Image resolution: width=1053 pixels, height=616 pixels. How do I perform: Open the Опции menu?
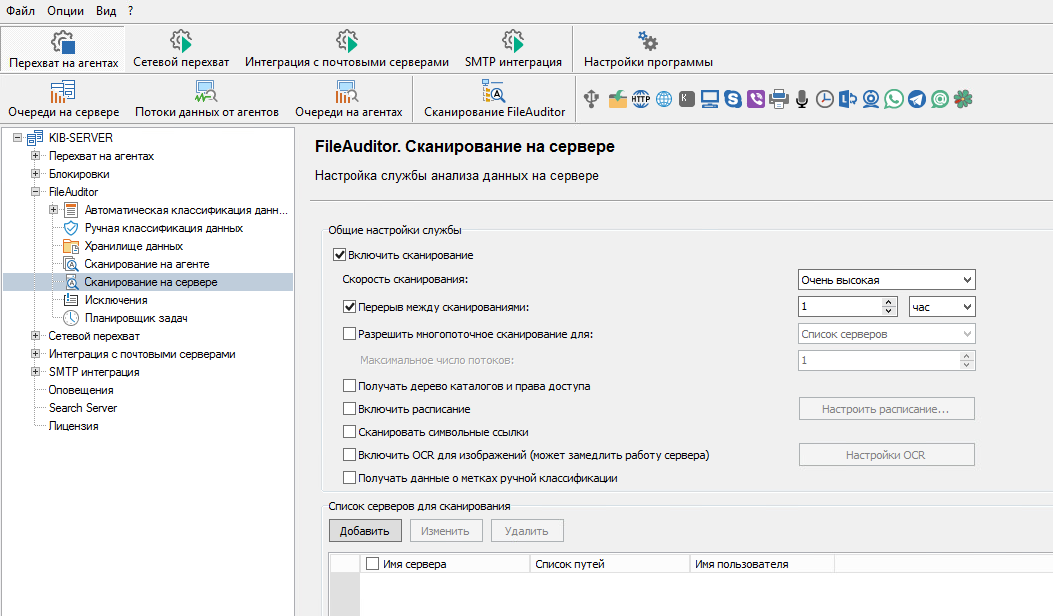65,11
